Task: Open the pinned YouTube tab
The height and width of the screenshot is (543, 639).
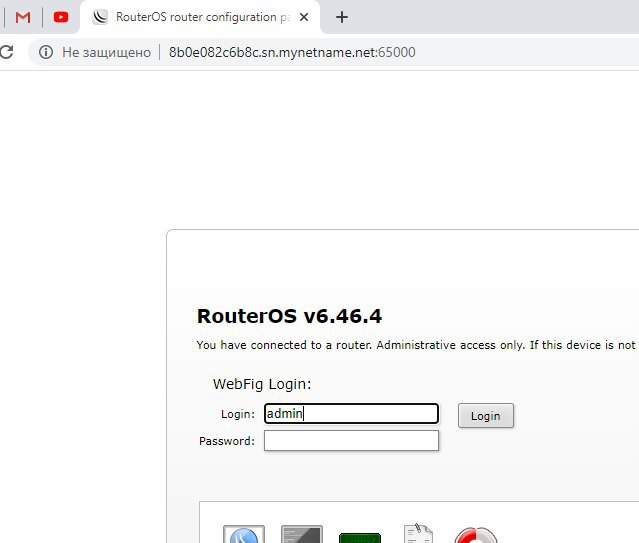Action: pos(61,17)
